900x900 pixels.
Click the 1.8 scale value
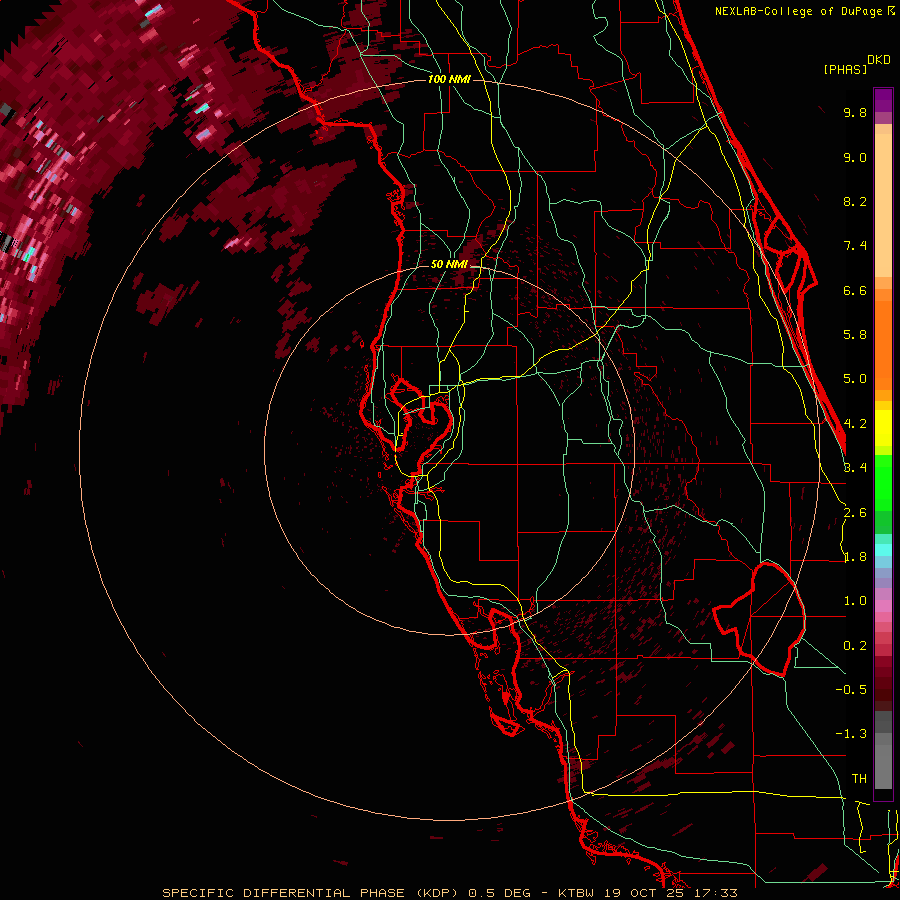(x=855, y=557)
